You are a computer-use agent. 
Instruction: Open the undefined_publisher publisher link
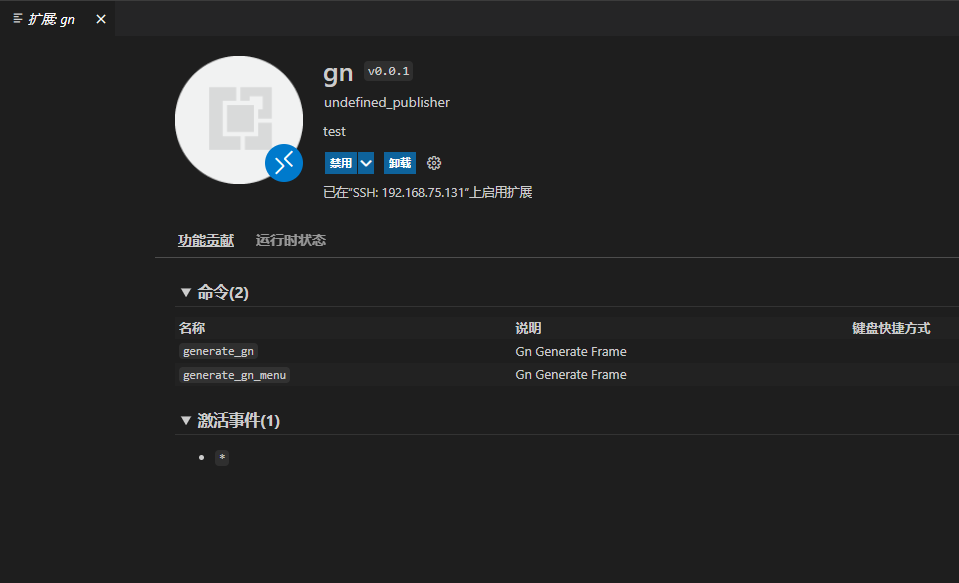(x=387, y=102)
